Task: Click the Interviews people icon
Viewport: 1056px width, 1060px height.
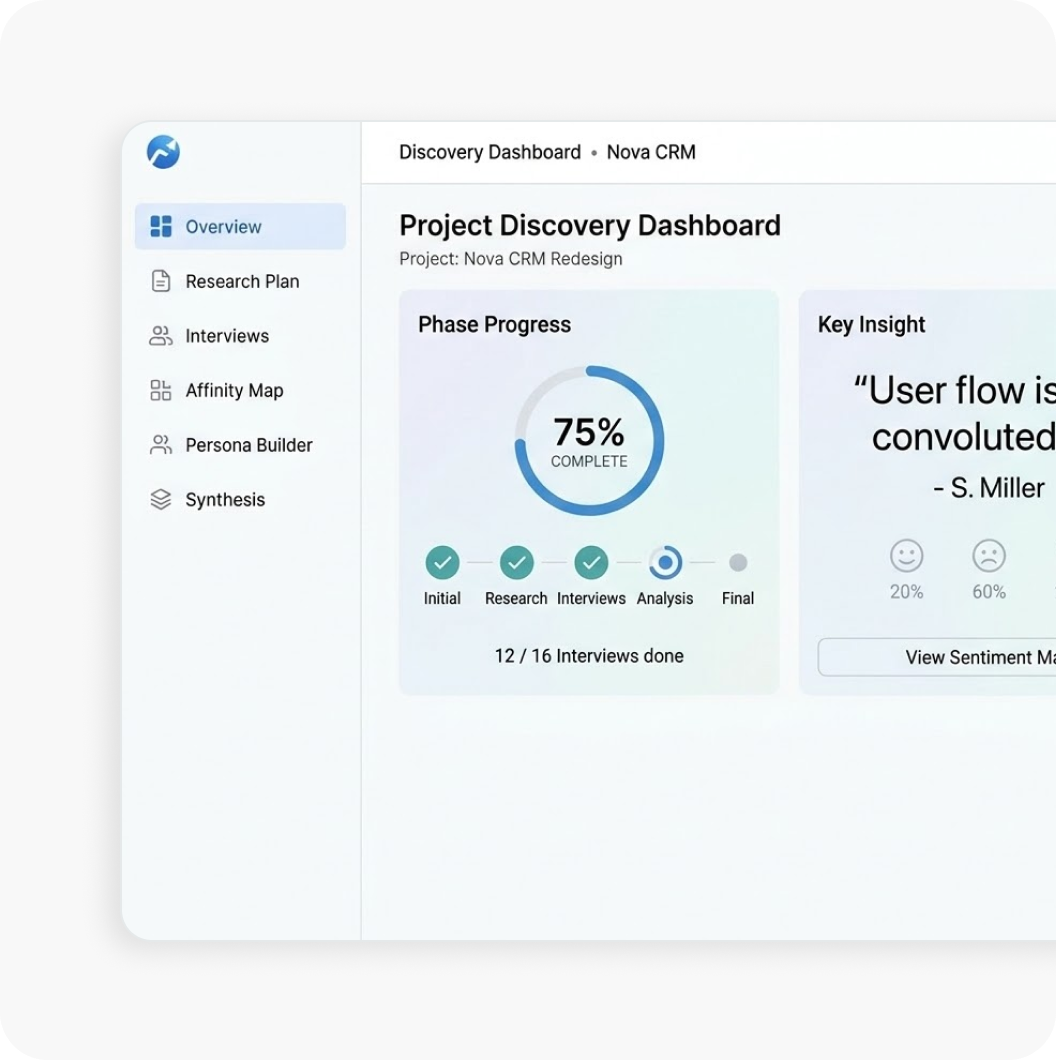Action: [x=161, y=335]
